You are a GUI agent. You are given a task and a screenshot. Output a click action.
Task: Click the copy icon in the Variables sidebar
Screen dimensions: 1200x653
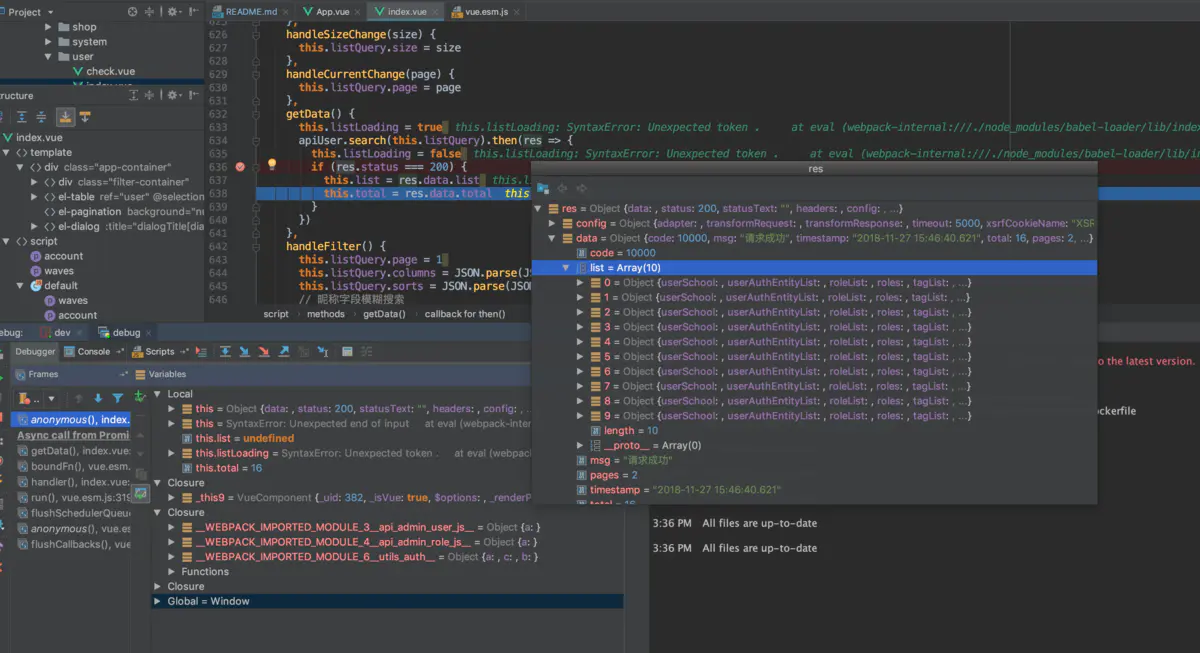tap(141, 472)
